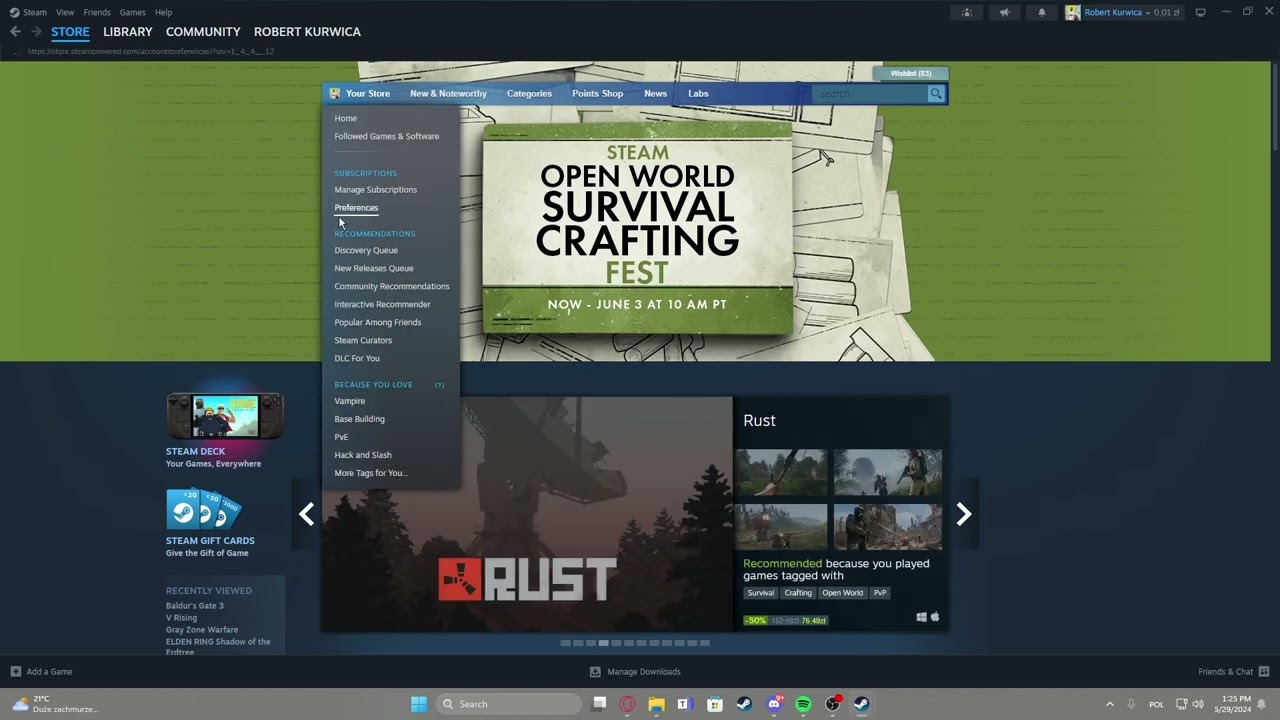
Task: Open the ROBERT KURWICA profile tab
Action: click(307, 32)
